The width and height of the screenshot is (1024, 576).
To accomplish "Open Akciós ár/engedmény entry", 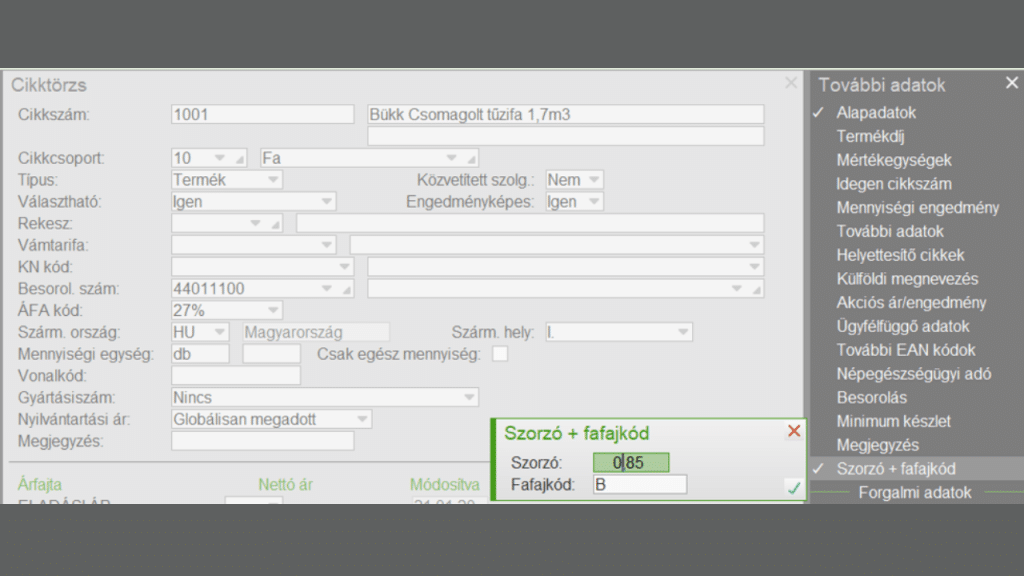I will click(x=911, y=302).
